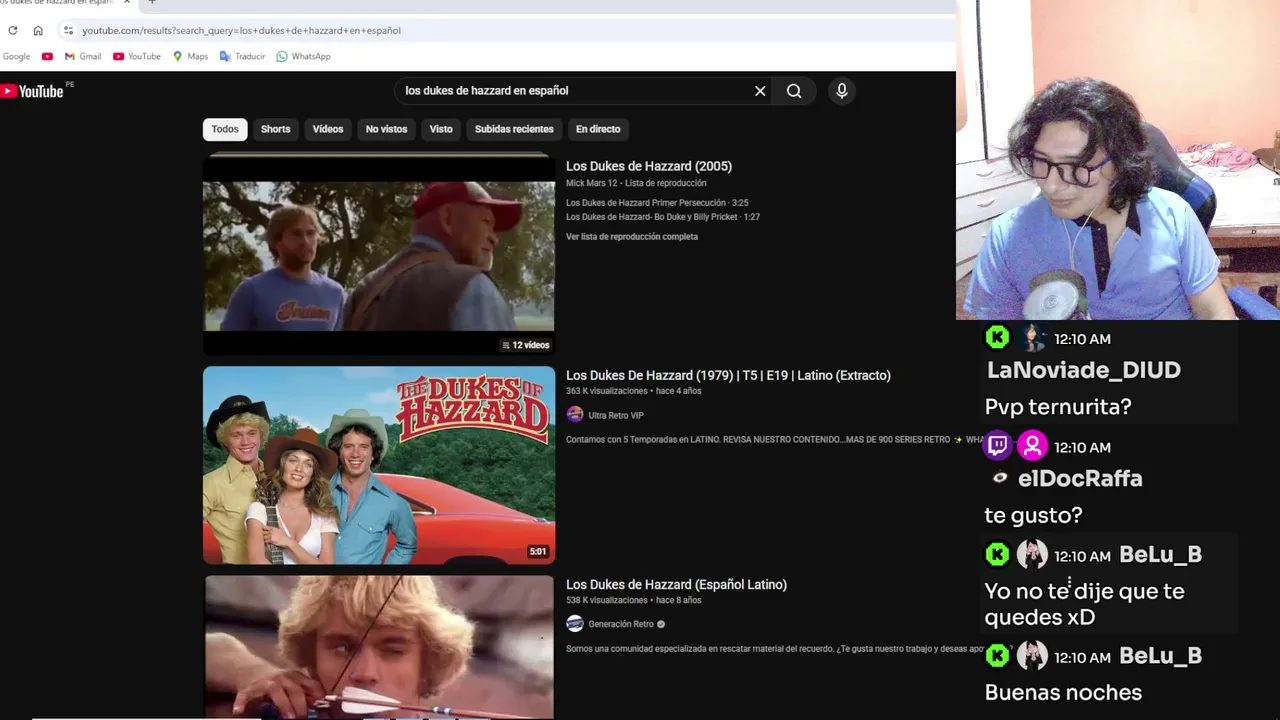Viewport: 1280px width, 720px height.
Task: Close the current browser tab
Action: coord(127,2)
